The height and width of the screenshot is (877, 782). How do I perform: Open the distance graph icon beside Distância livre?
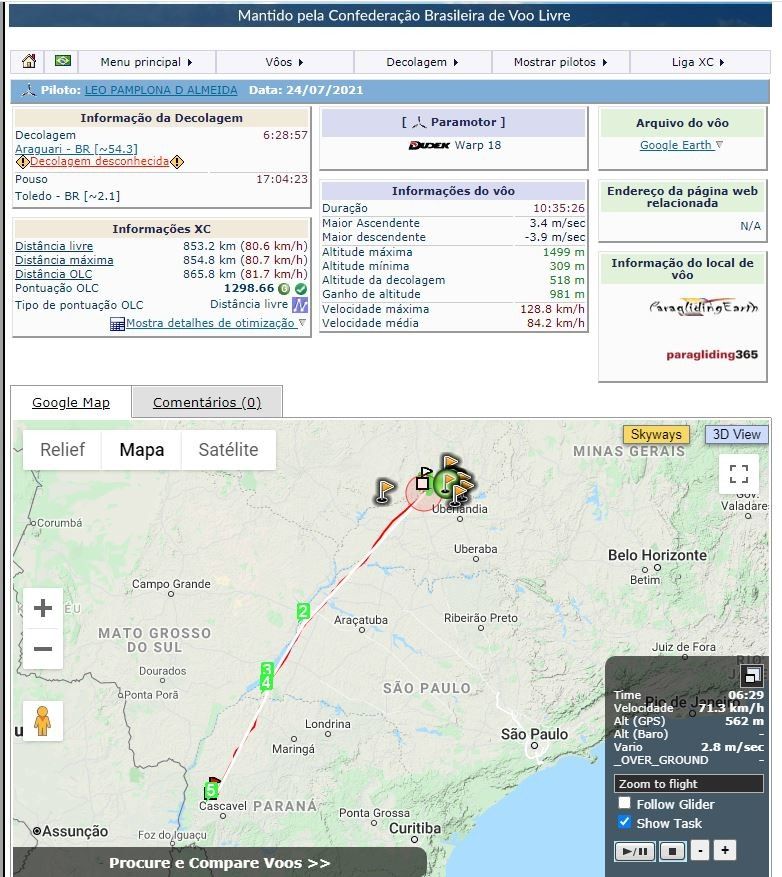point(300,305)
